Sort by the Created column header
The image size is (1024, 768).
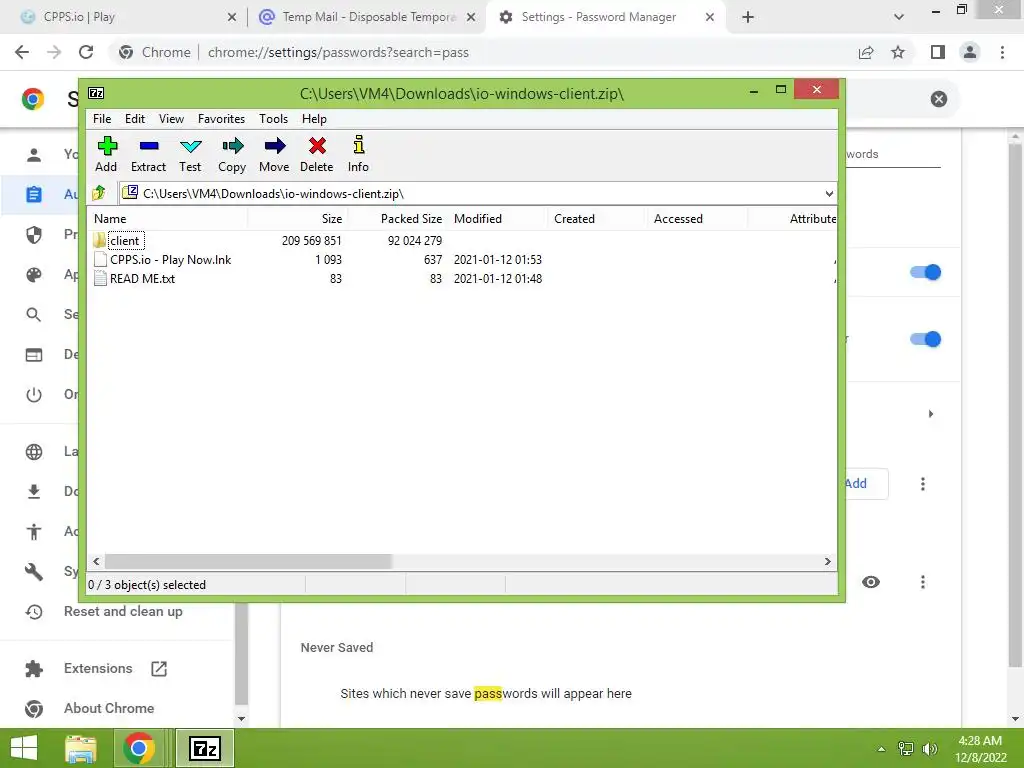597,219
